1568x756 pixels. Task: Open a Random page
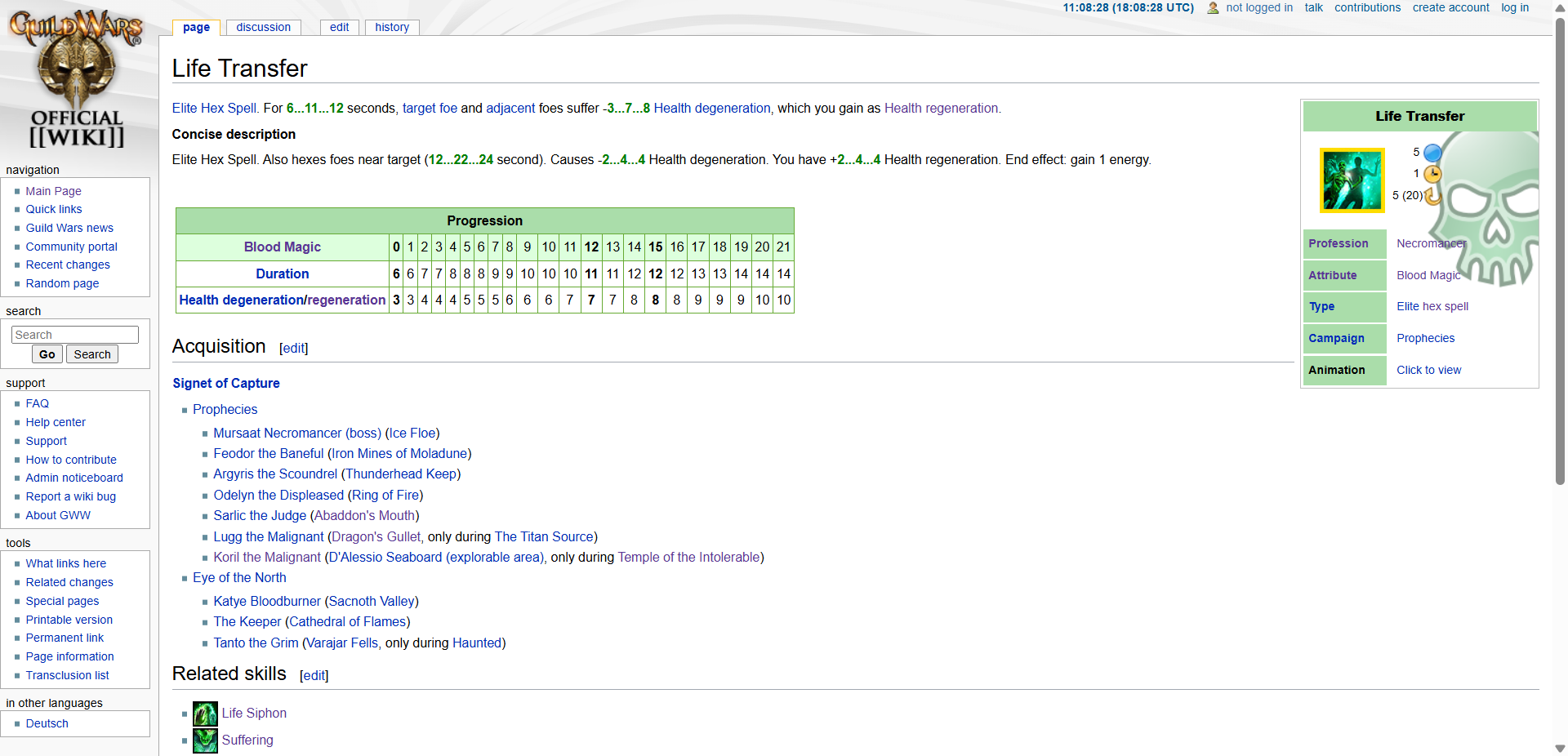point(62,283)
